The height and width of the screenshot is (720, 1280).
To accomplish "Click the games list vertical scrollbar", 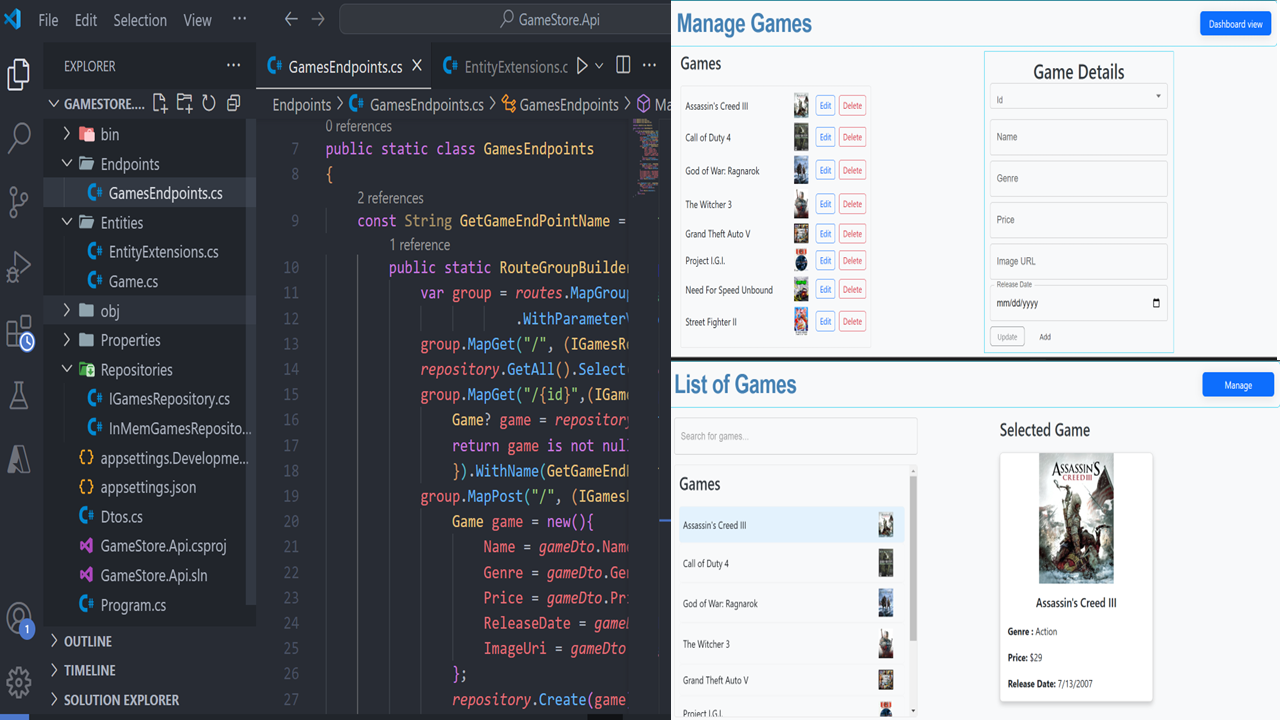I will 913,560.
